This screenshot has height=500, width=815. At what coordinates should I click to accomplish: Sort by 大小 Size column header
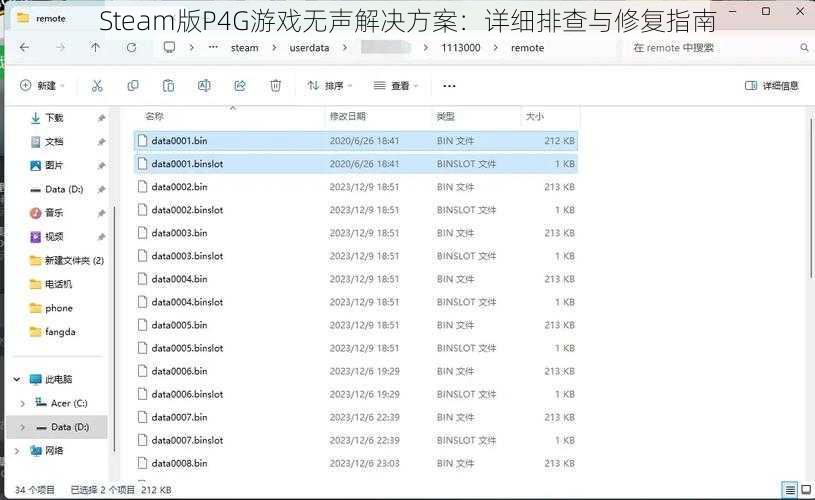tap(534, 116)
